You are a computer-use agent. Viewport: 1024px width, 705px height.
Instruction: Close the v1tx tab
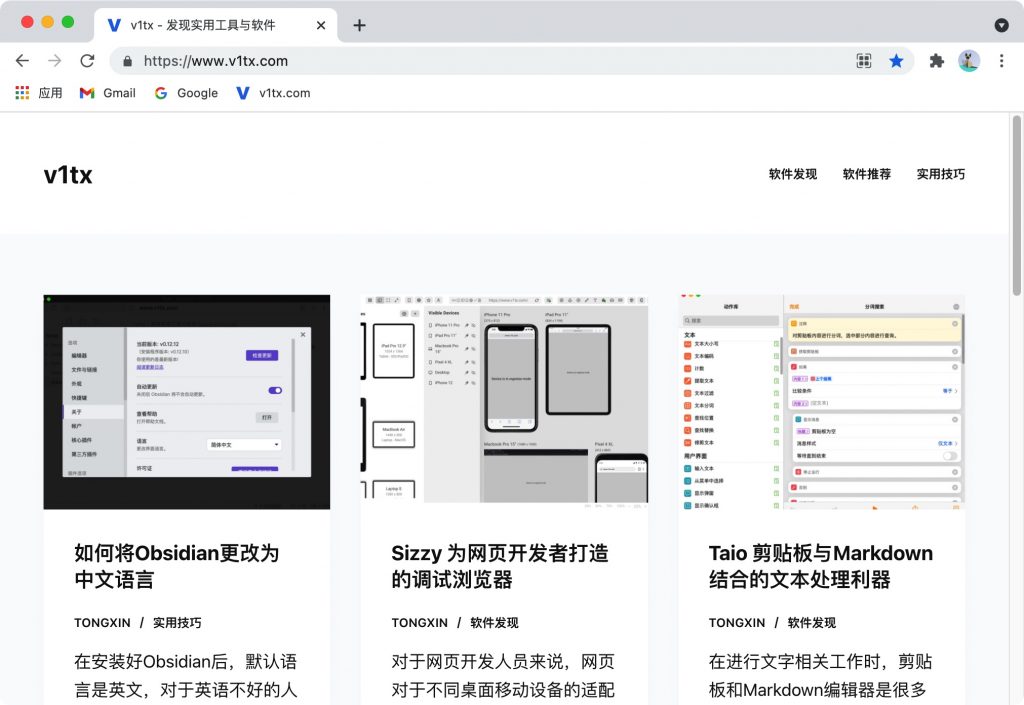(x=321, y=25)
